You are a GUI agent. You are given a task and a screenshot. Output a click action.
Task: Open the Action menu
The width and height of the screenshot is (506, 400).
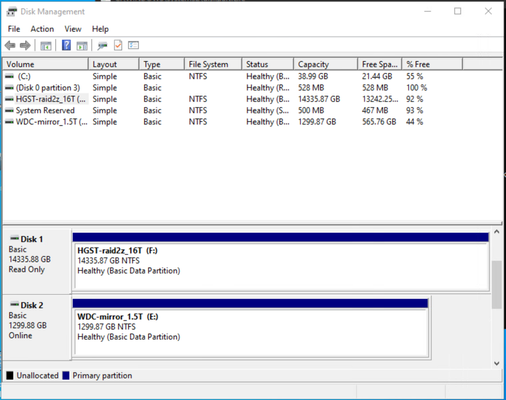pos(42,29)
